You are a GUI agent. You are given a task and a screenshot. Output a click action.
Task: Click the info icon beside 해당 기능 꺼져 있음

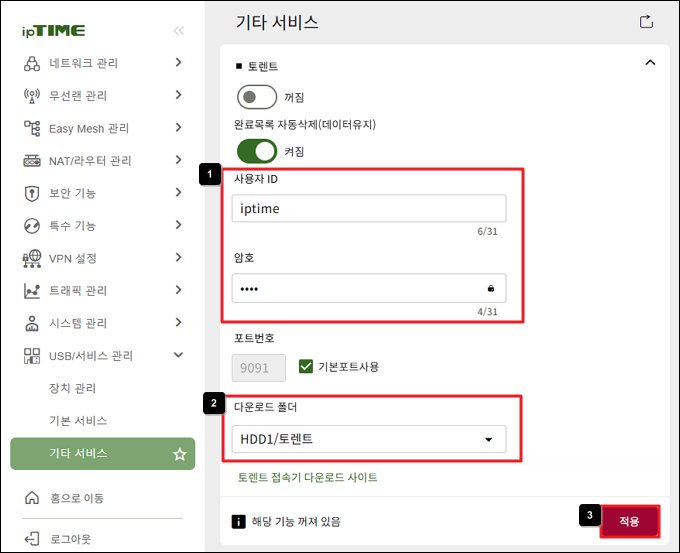click(x=238, y=521)
